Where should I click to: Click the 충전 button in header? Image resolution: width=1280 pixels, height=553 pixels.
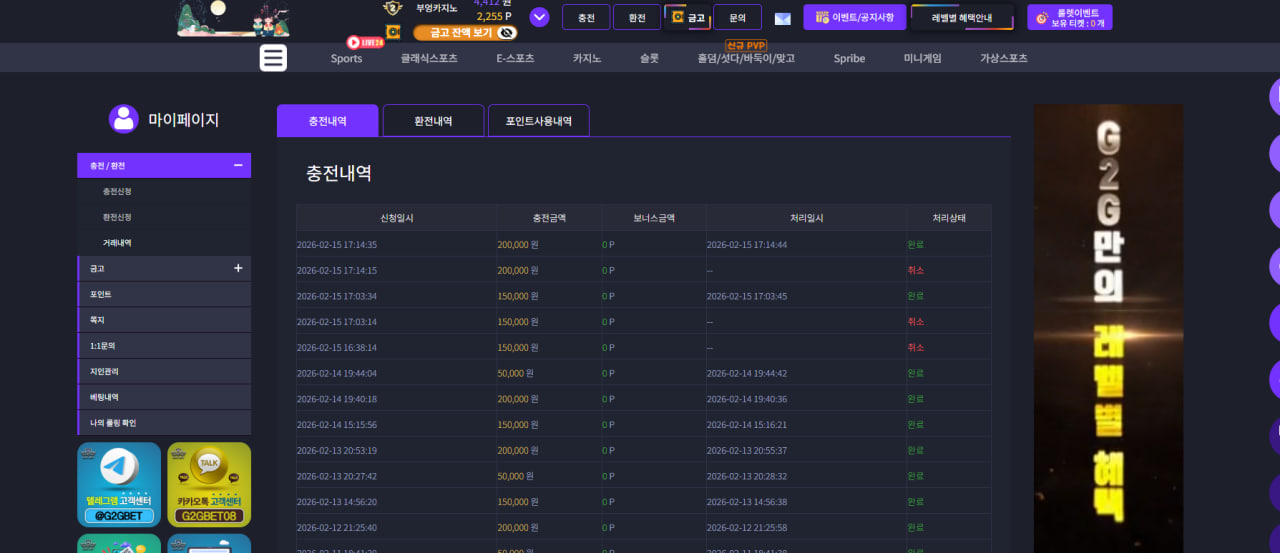click(x=586, y=17)
